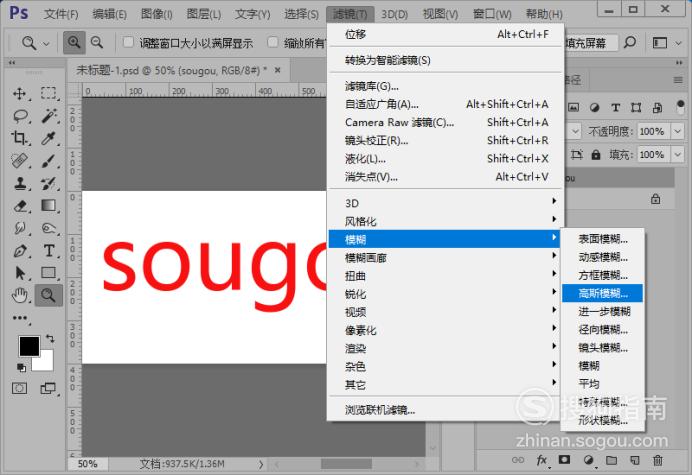
Task: Select the Hand tool
Action: 19,295
